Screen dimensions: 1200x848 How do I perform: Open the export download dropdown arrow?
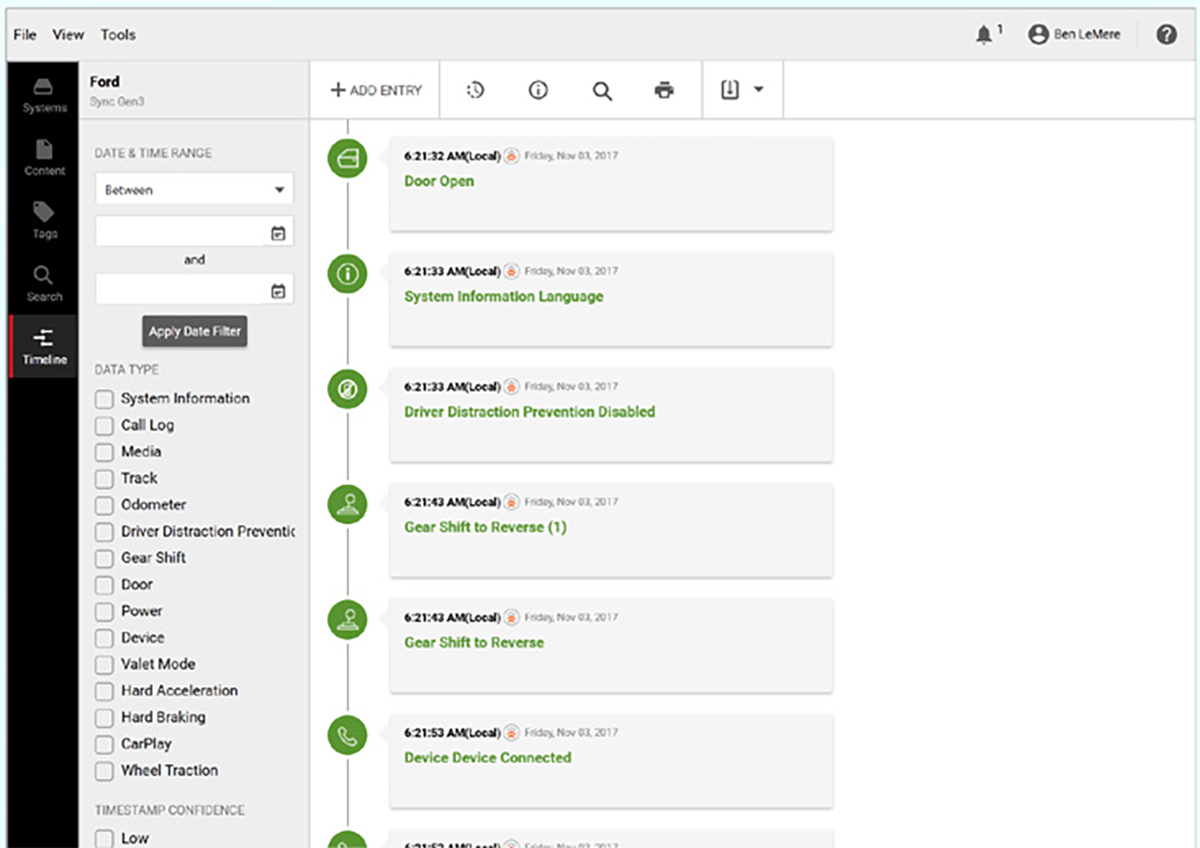pyautogui.click(x=758, y=90)
